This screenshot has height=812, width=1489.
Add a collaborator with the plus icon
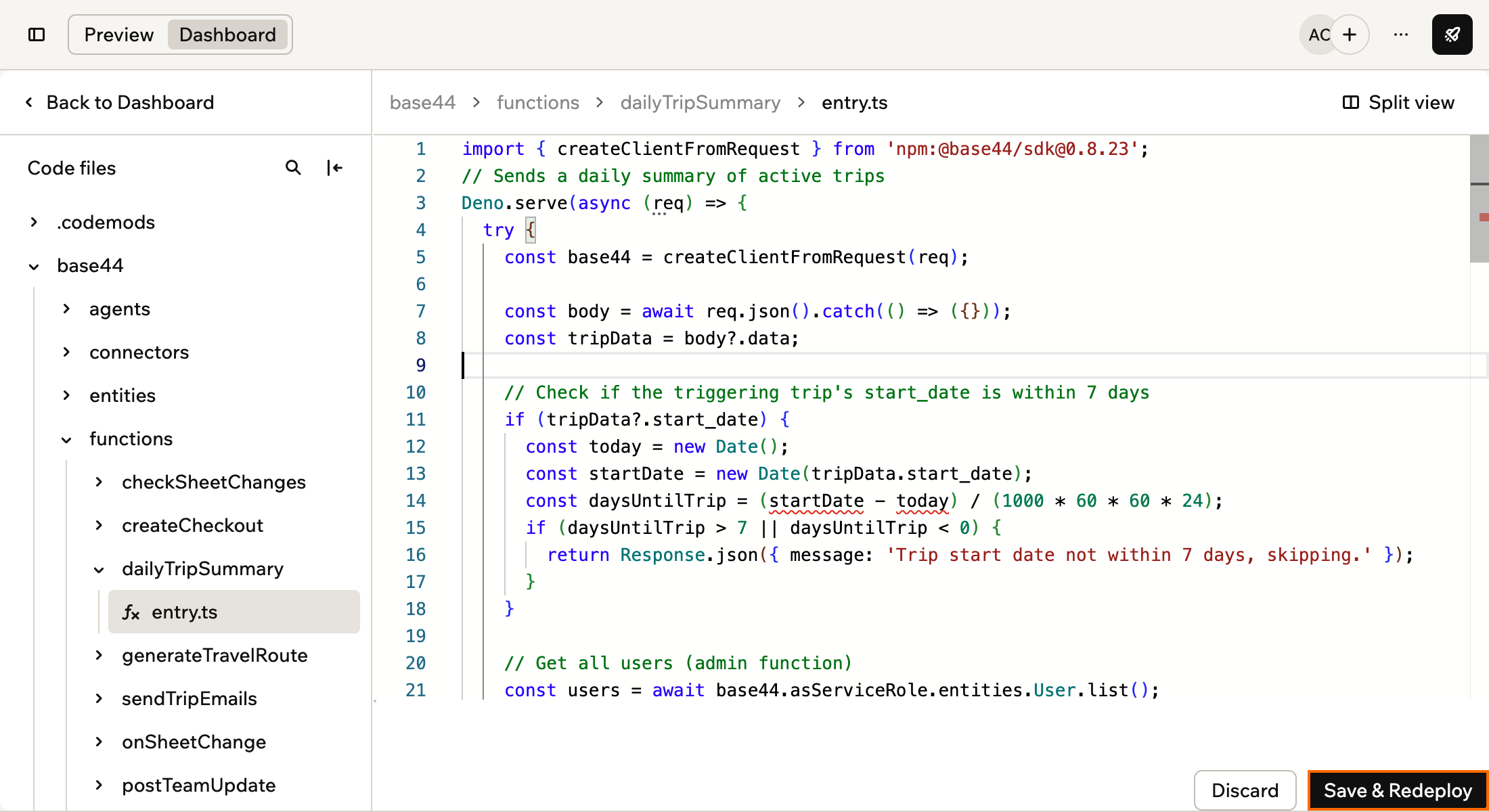pos(1350,35)
